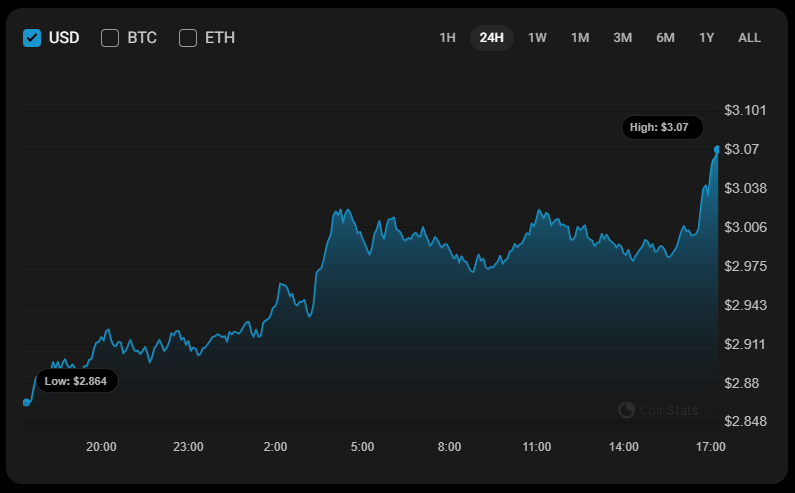
Task: Enable the BTC currency checkbox
Action: click(x=110, y=38)
